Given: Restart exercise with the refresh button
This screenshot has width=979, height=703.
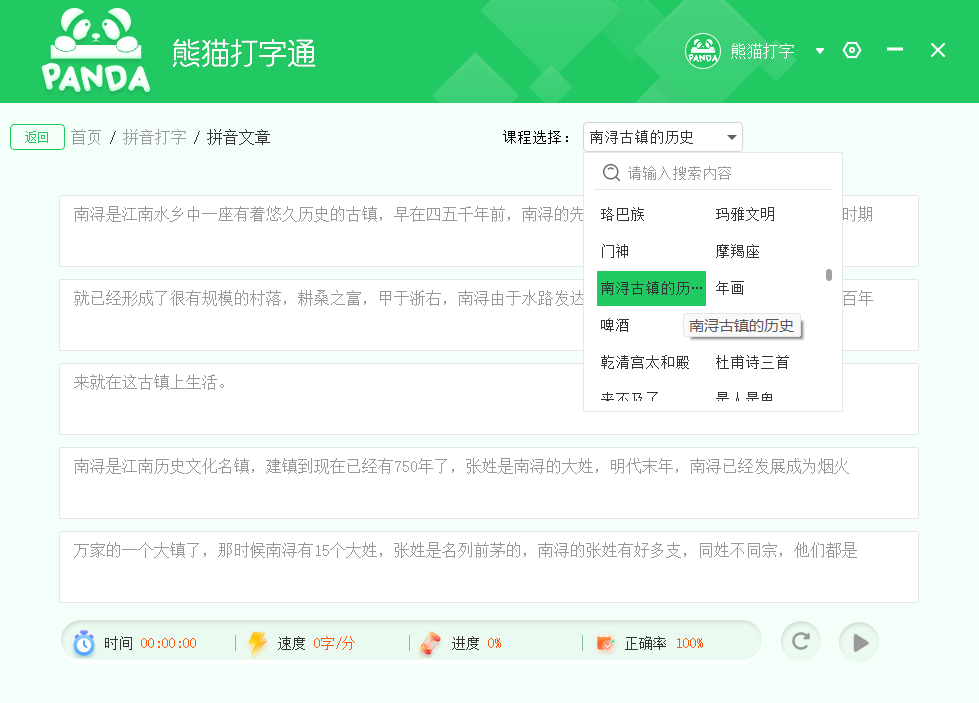Looking at the screenshot, I should [x=801, y=641].
